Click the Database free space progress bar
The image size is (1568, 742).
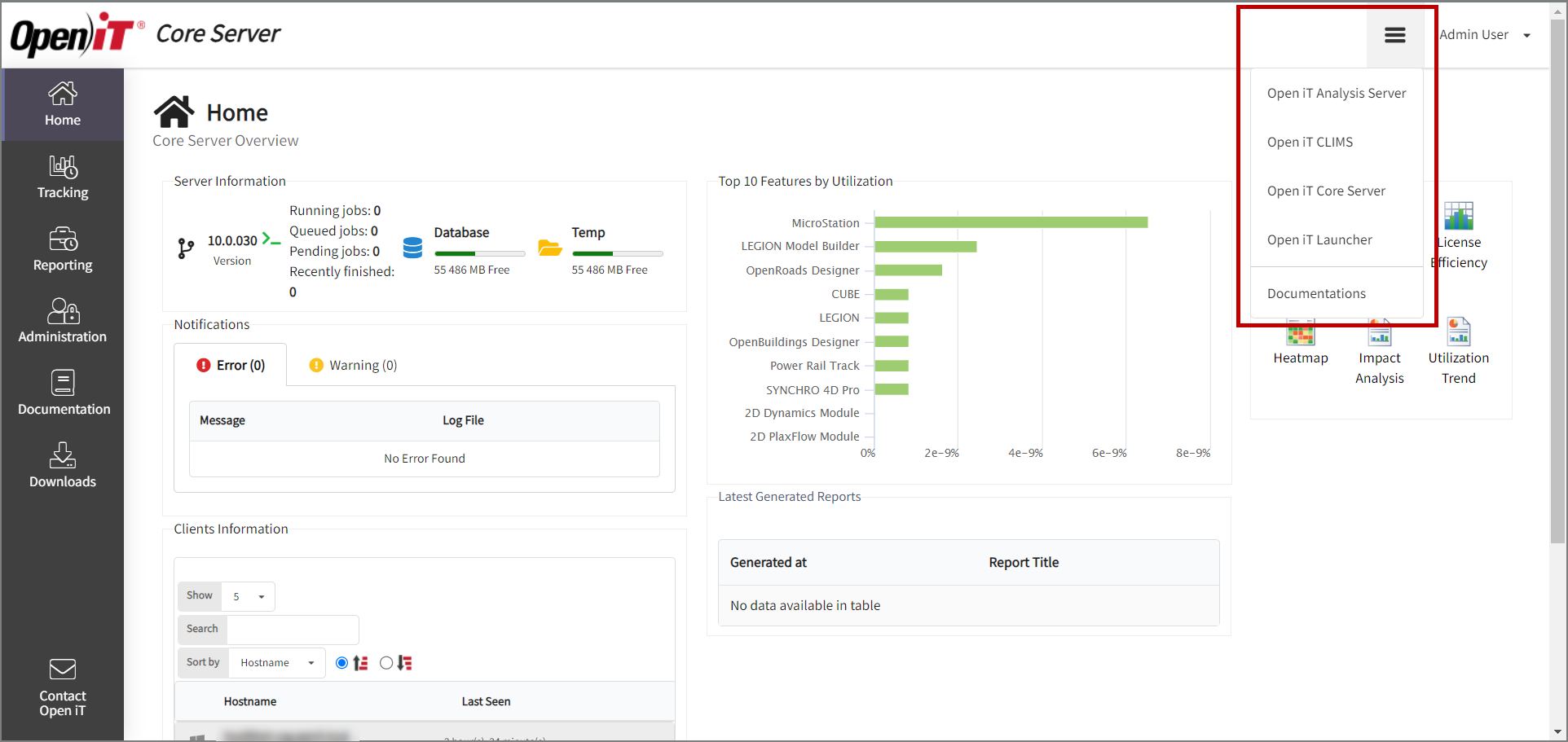(479, 253)
